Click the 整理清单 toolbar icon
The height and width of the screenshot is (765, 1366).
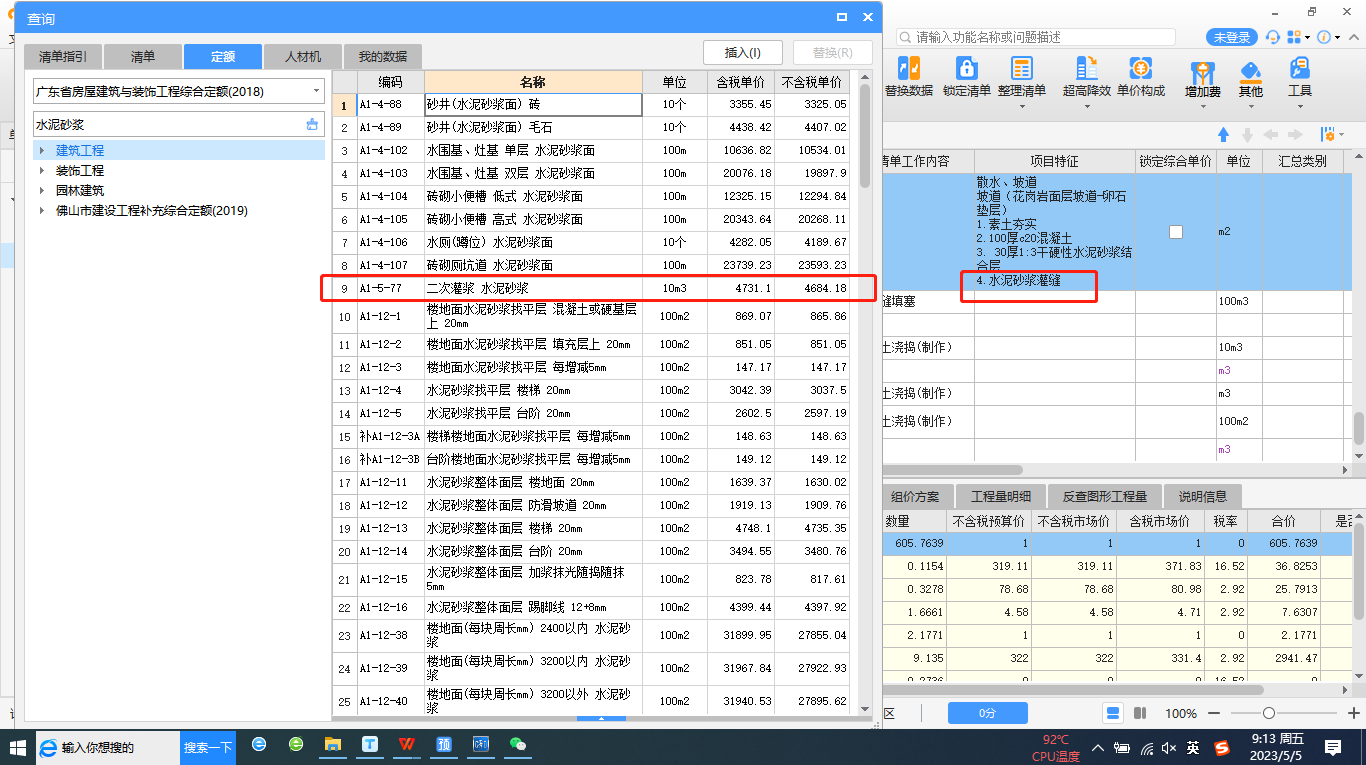point(1021,68)
